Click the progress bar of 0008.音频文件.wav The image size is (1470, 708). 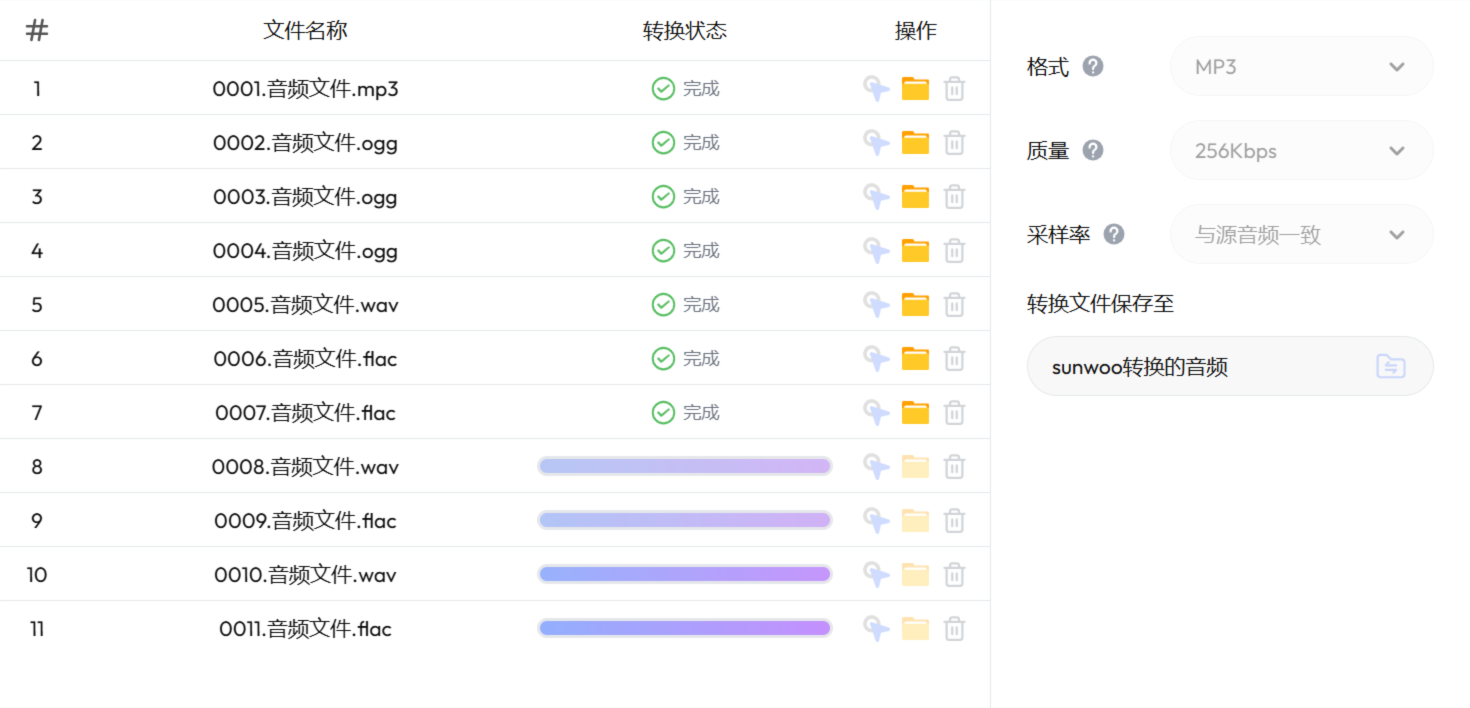[684, 465]
